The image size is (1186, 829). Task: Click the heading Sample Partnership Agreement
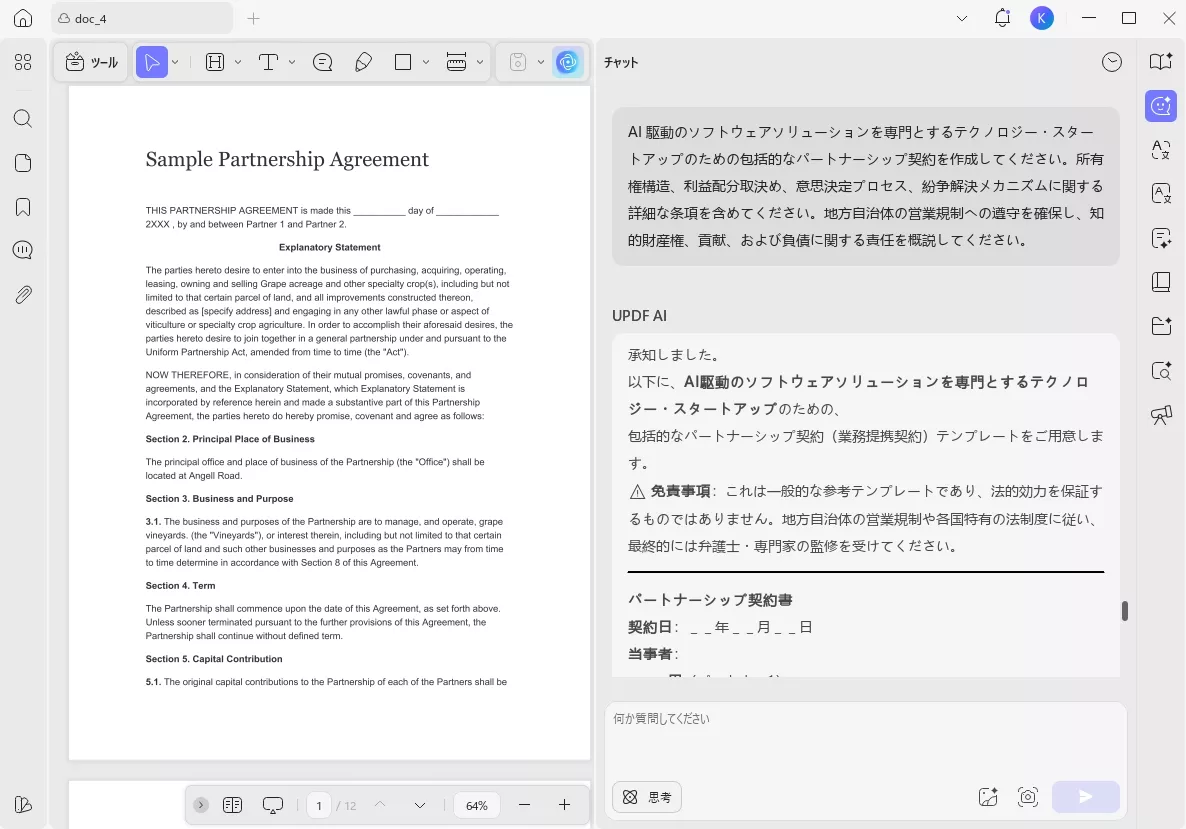[287, 160]
